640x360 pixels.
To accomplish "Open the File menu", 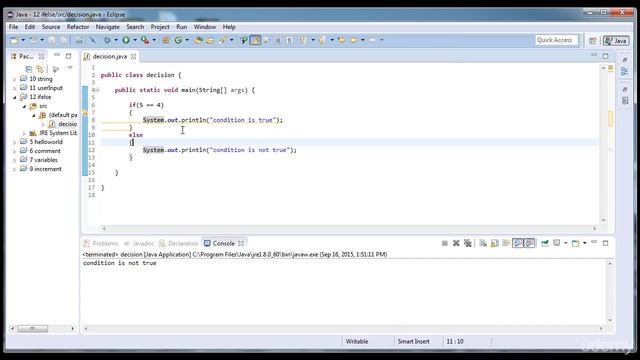I will (13, 27).
